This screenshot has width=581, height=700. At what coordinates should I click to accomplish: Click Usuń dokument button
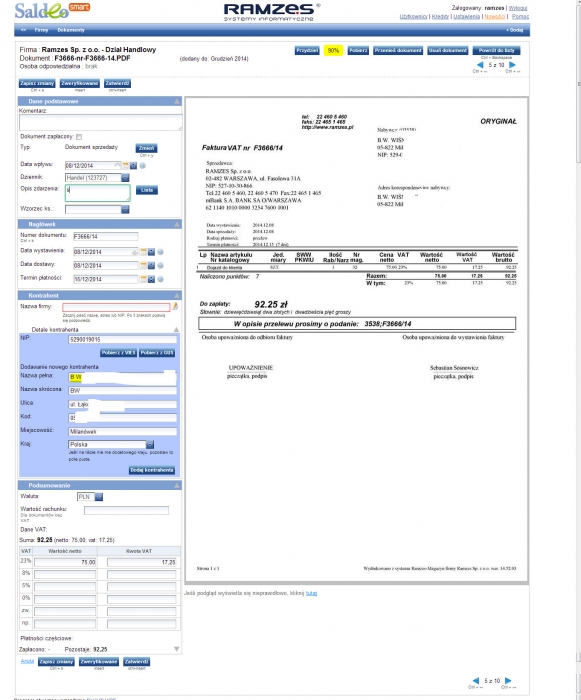(x=447, y=50)
